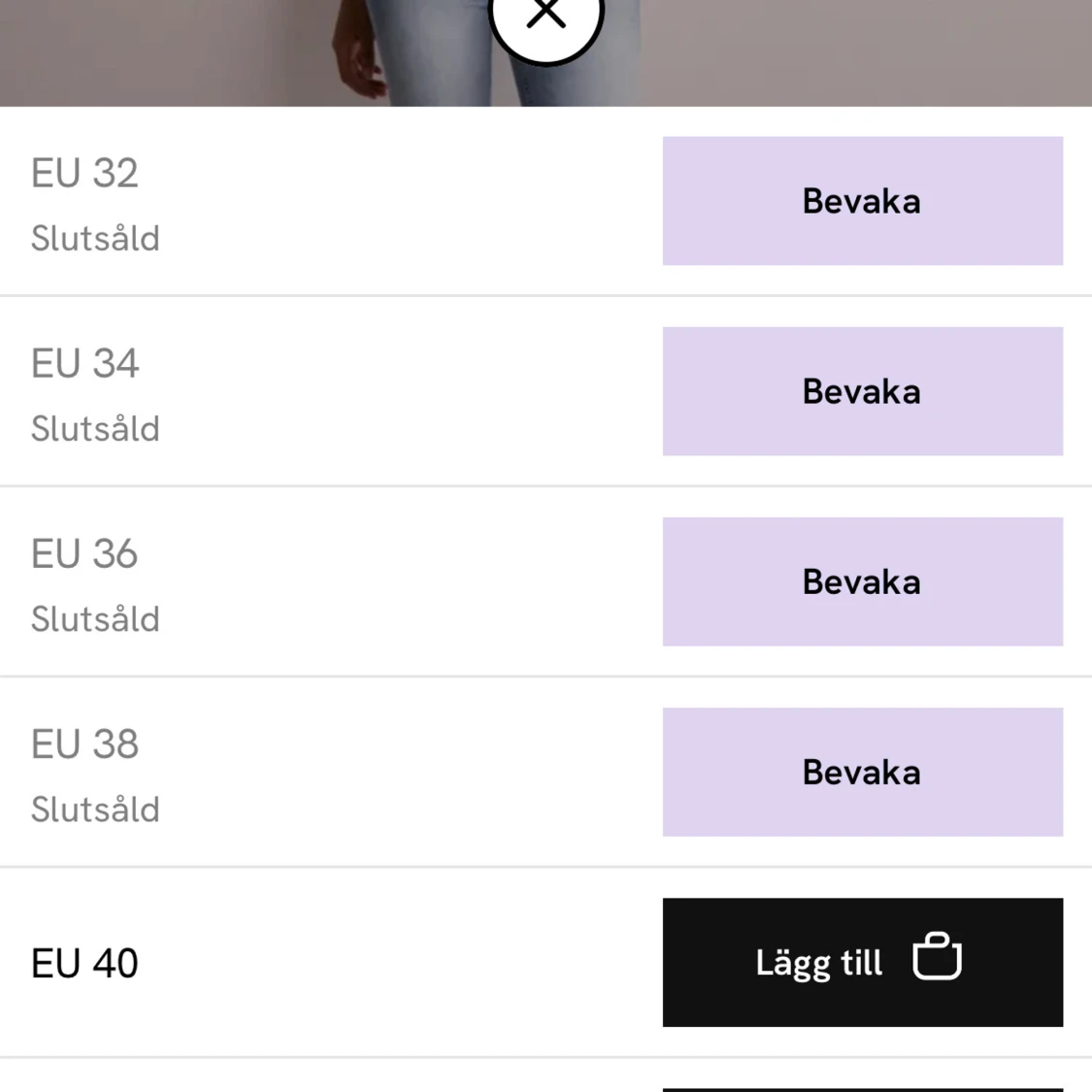Pick the EU 36 size label

85,553
